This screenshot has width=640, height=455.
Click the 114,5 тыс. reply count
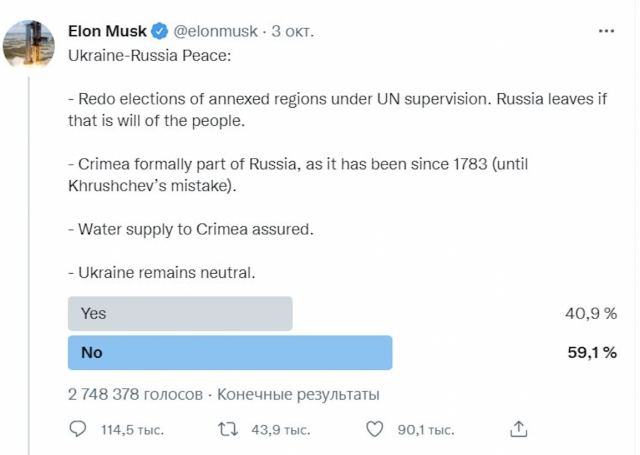(x=132, y=430)
